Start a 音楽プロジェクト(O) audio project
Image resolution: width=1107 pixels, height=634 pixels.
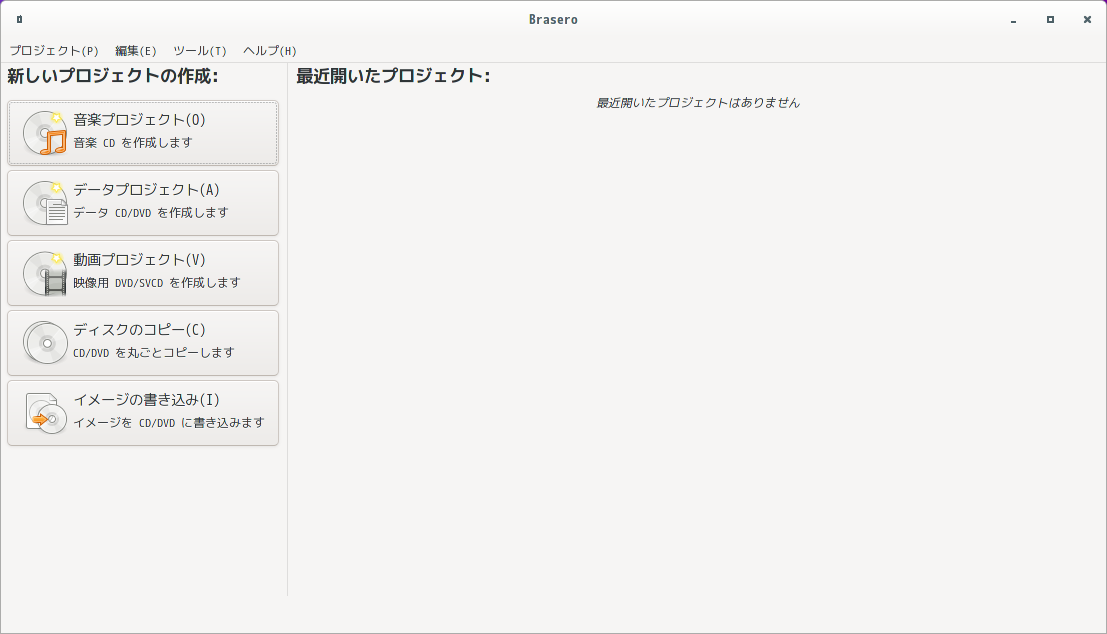[143, 133]
